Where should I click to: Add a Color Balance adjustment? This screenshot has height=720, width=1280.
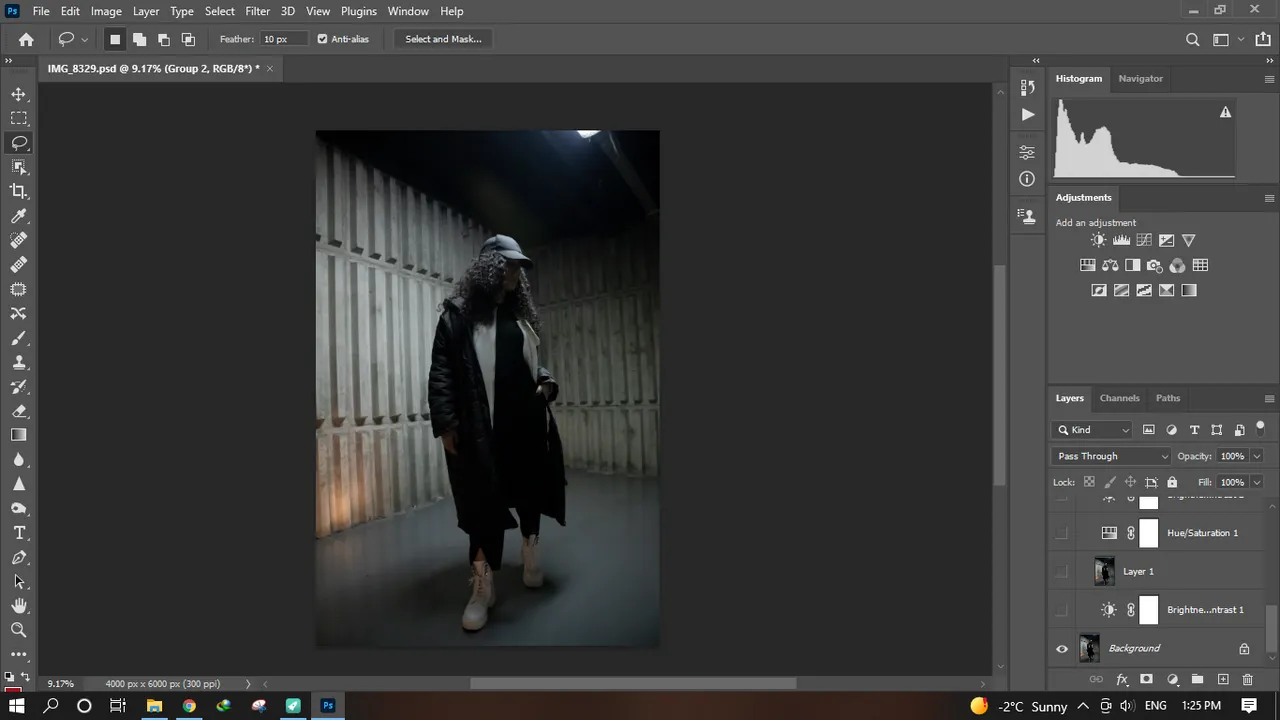(x=1110, y=265)
